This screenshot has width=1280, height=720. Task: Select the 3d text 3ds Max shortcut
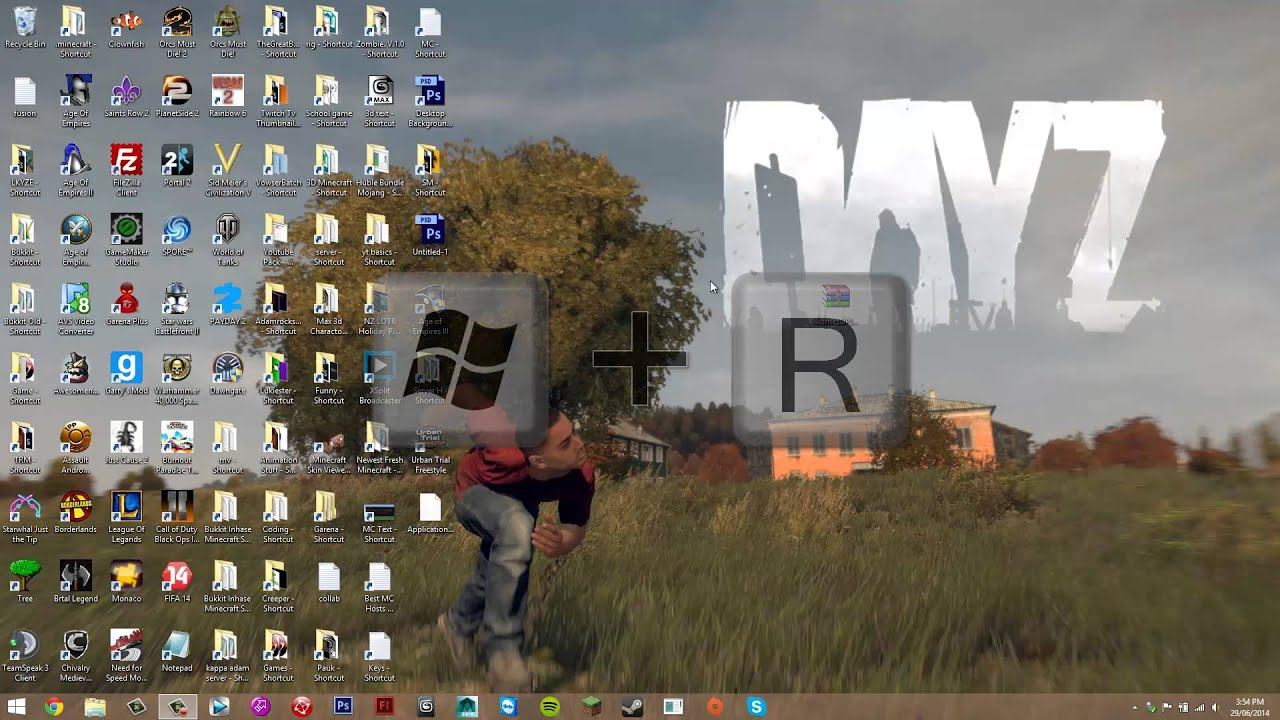tap(380, 101)
